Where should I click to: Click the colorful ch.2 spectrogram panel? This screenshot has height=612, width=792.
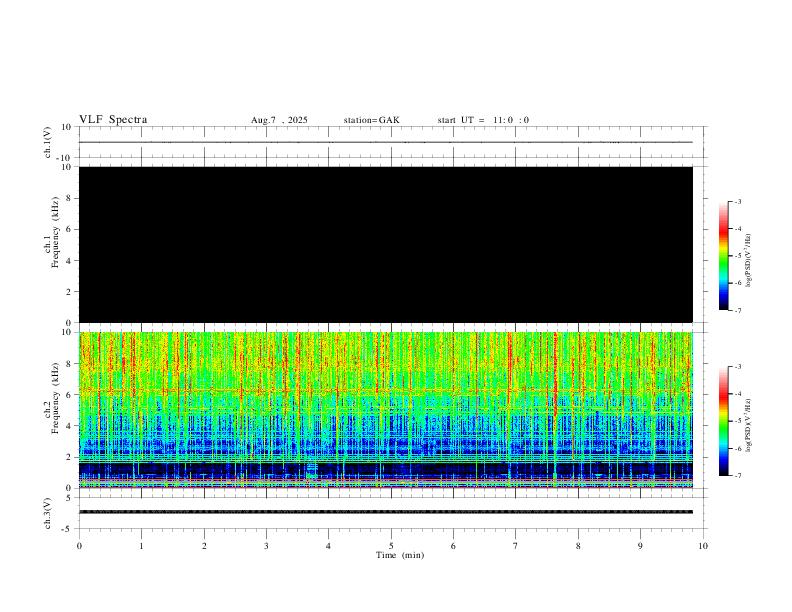click(386, 410)
